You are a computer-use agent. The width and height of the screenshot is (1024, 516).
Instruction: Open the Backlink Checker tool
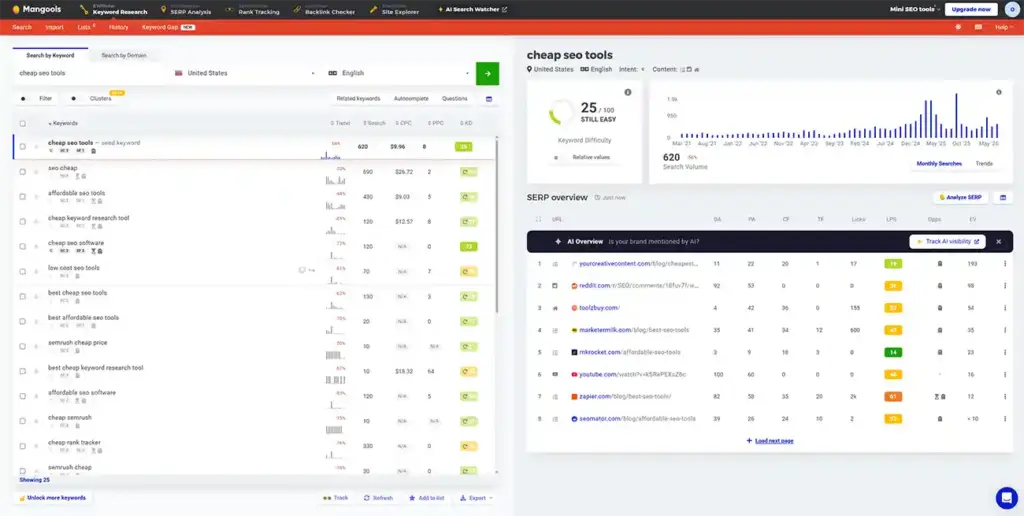324,10
